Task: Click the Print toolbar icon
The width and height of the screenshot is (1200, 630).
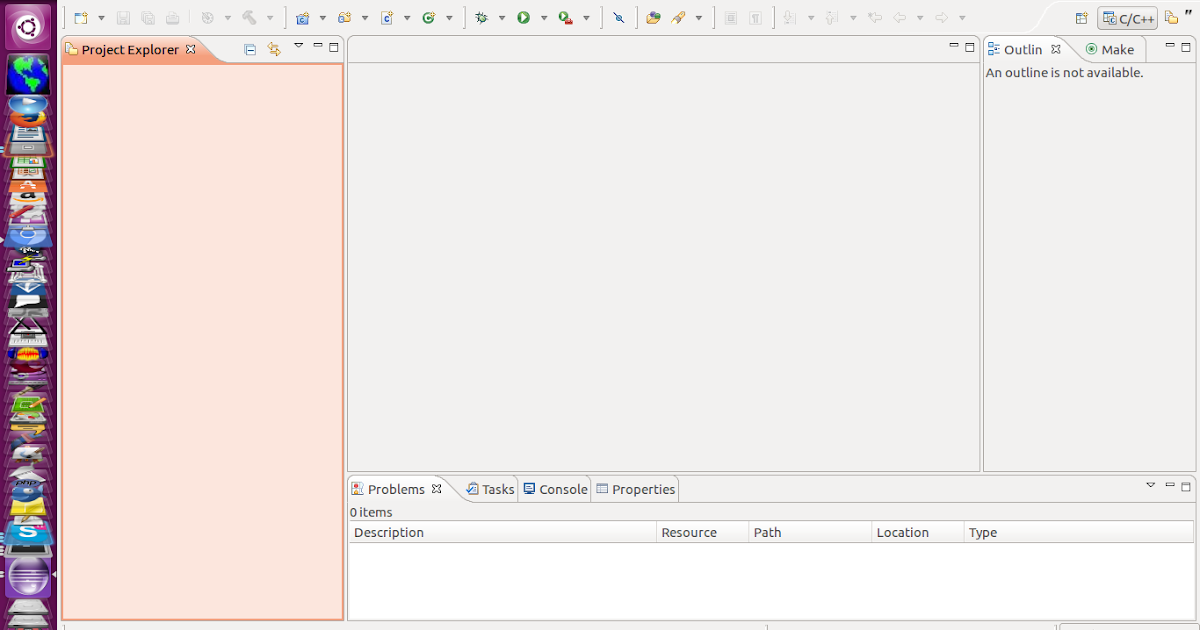Action: click(x=172, y=18)
